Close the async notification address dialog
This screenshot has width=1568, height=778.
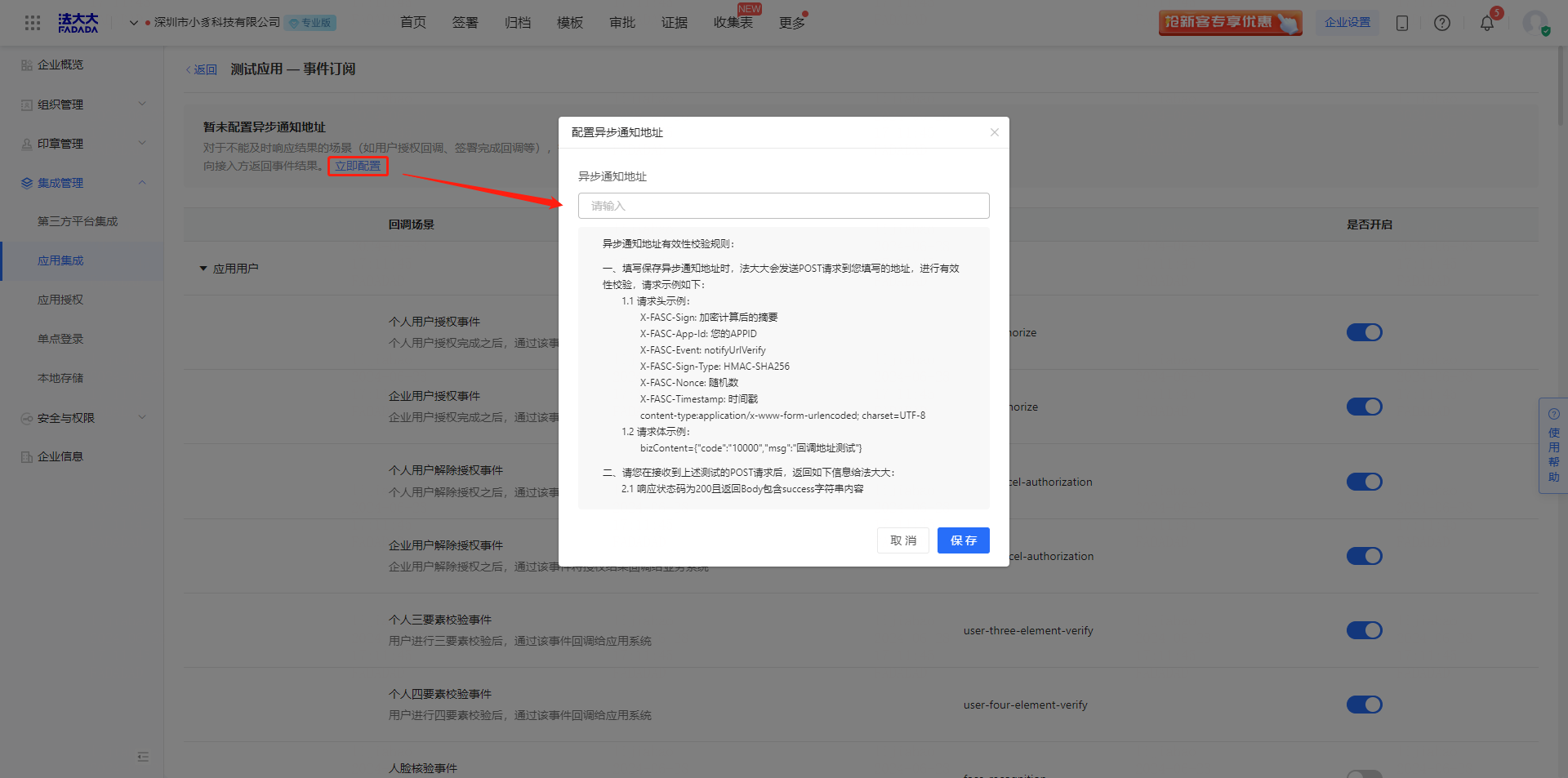point(994,132)
